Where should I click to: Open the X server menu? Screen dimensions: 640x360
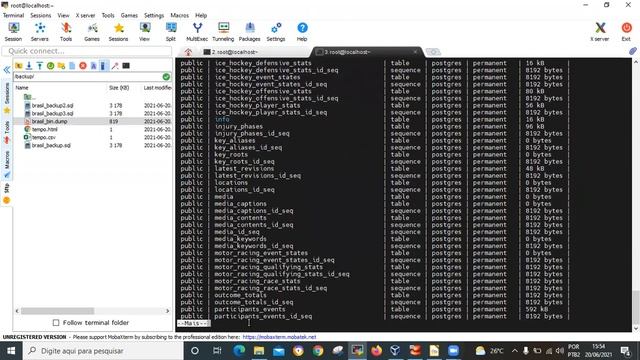[x=85, y=15]
